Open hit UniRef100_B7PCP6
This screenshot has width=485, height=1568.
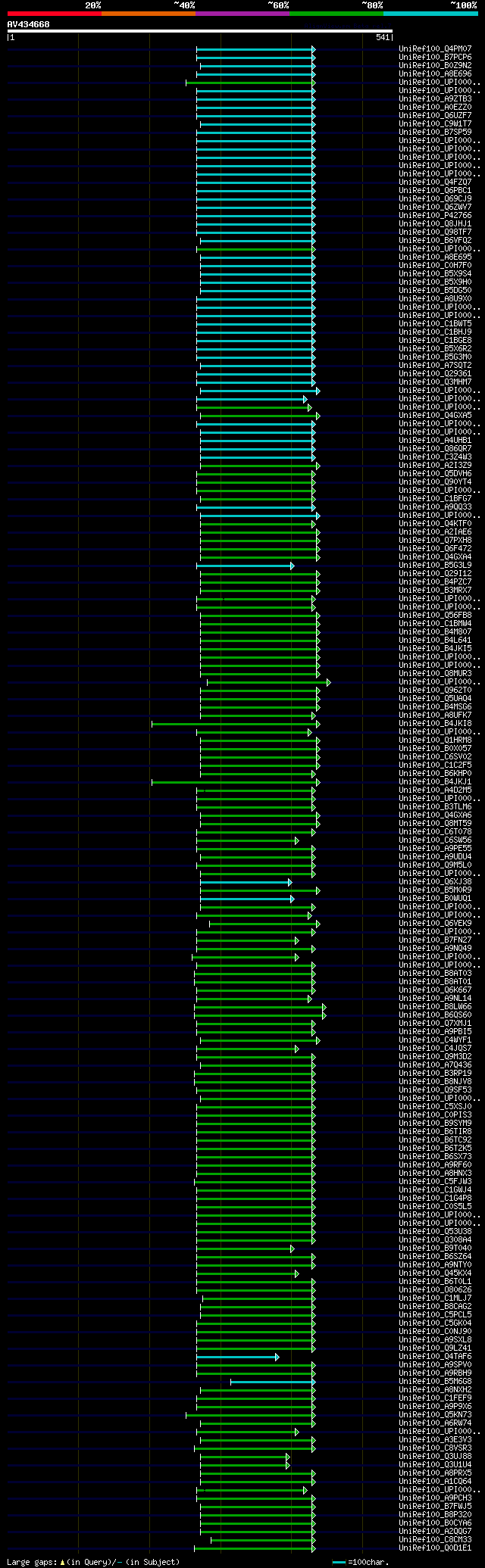tap(435, 57)
